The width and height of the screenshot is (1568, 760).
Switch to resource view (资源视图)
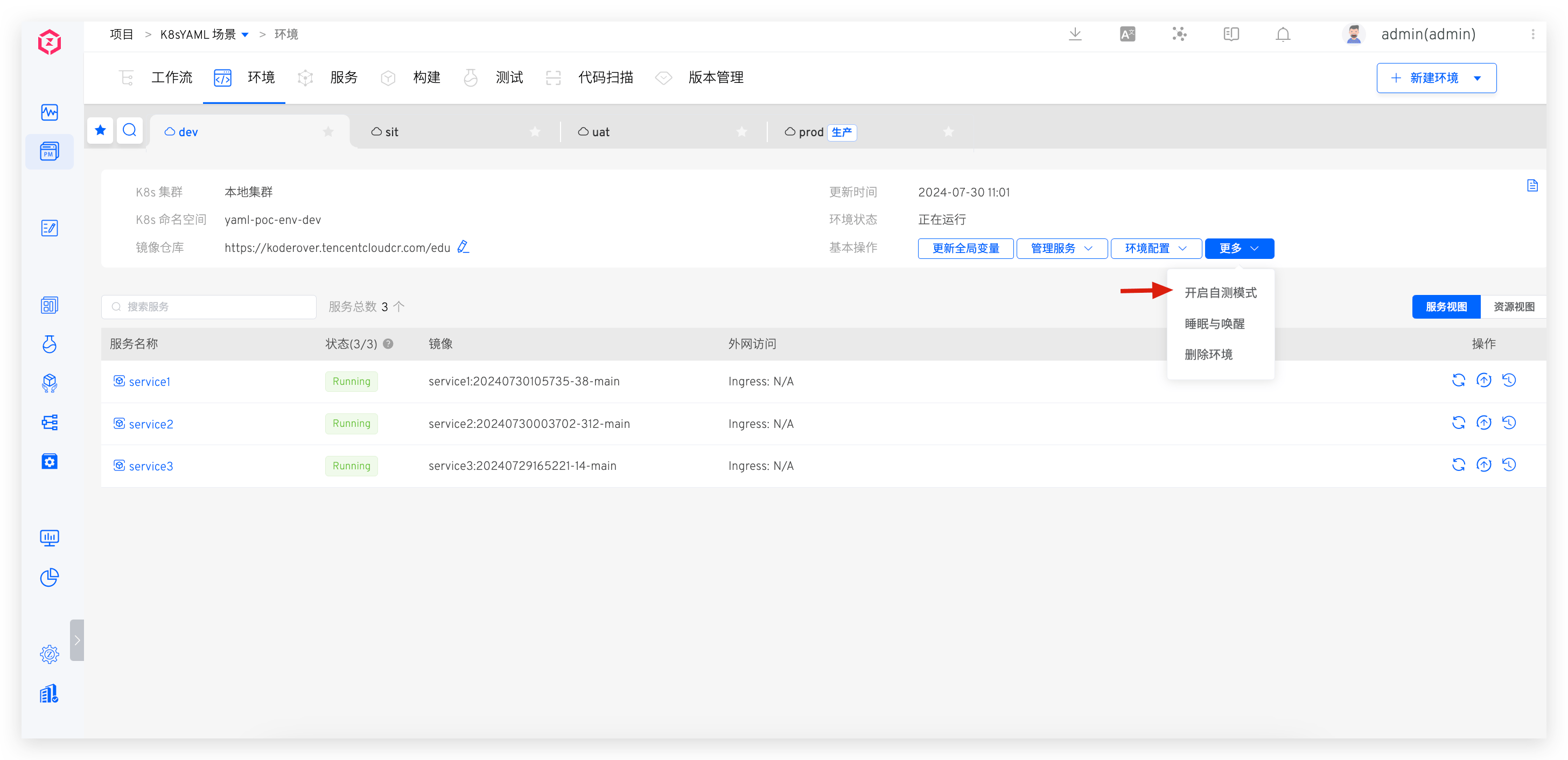point(1513,307)
